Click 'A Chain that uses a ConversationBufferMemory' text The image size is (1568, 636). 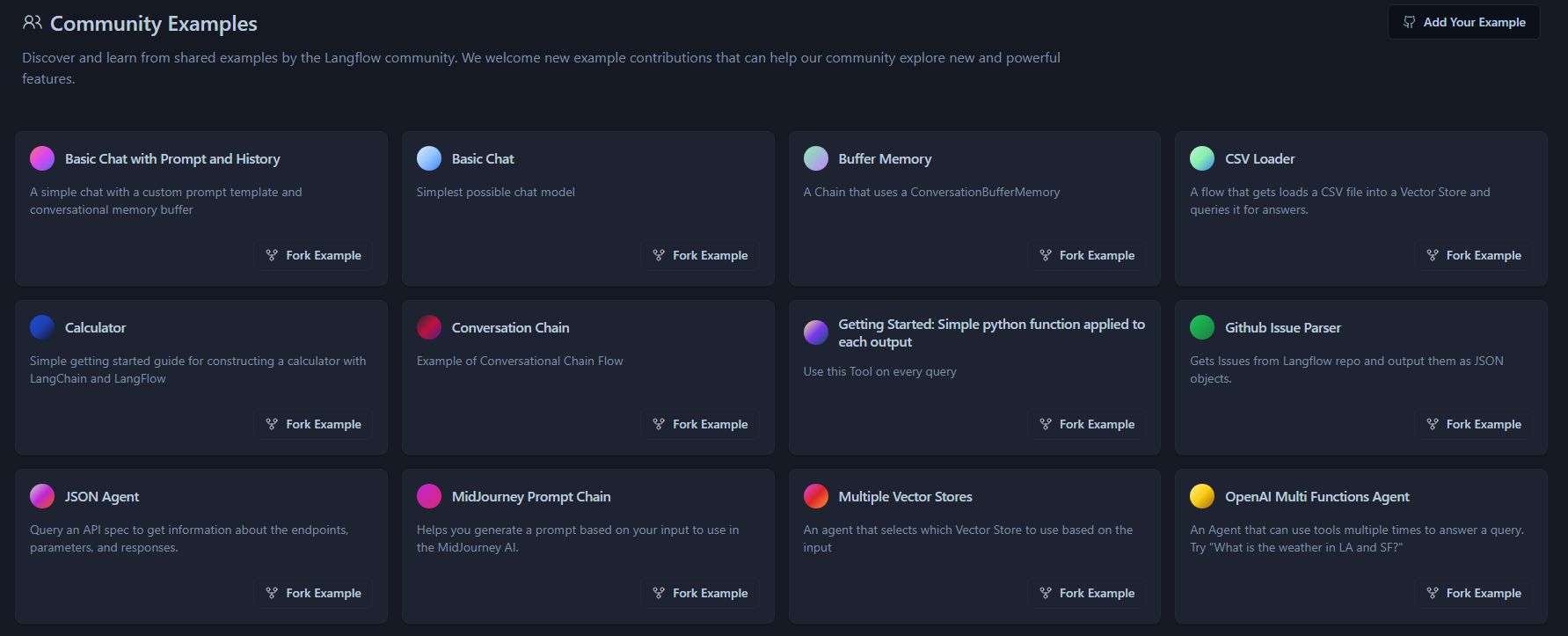coord(932,192)
